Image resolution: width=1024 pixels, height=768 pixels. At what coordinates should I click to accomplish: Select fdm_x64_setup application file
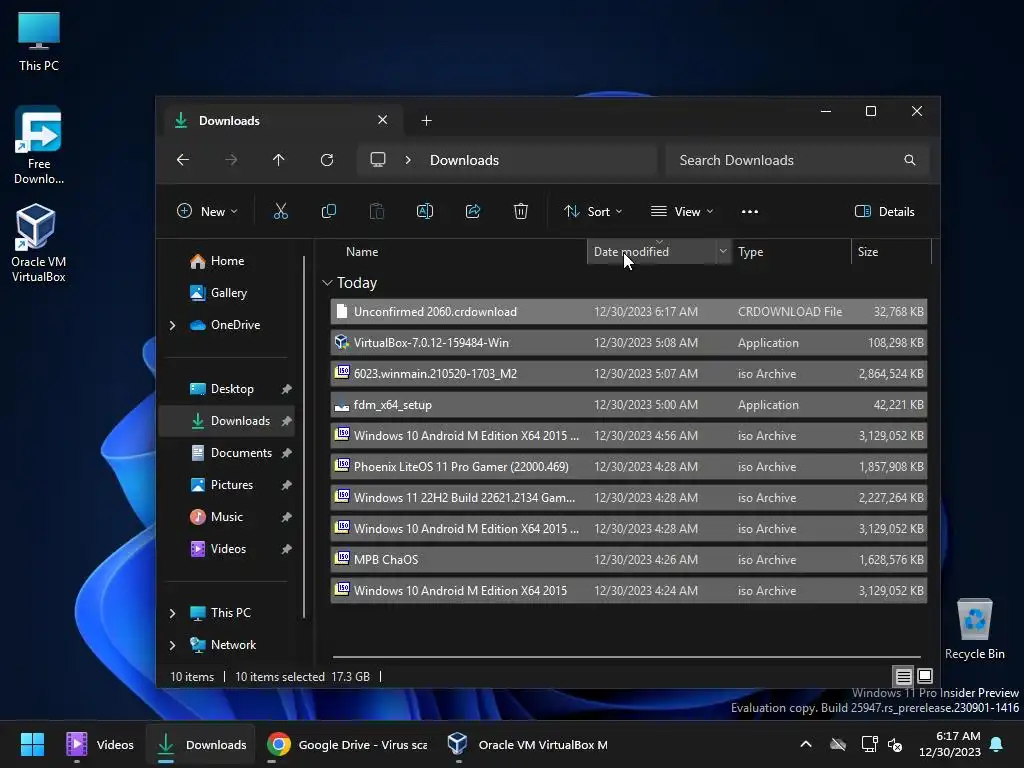(x=629, y=405)
